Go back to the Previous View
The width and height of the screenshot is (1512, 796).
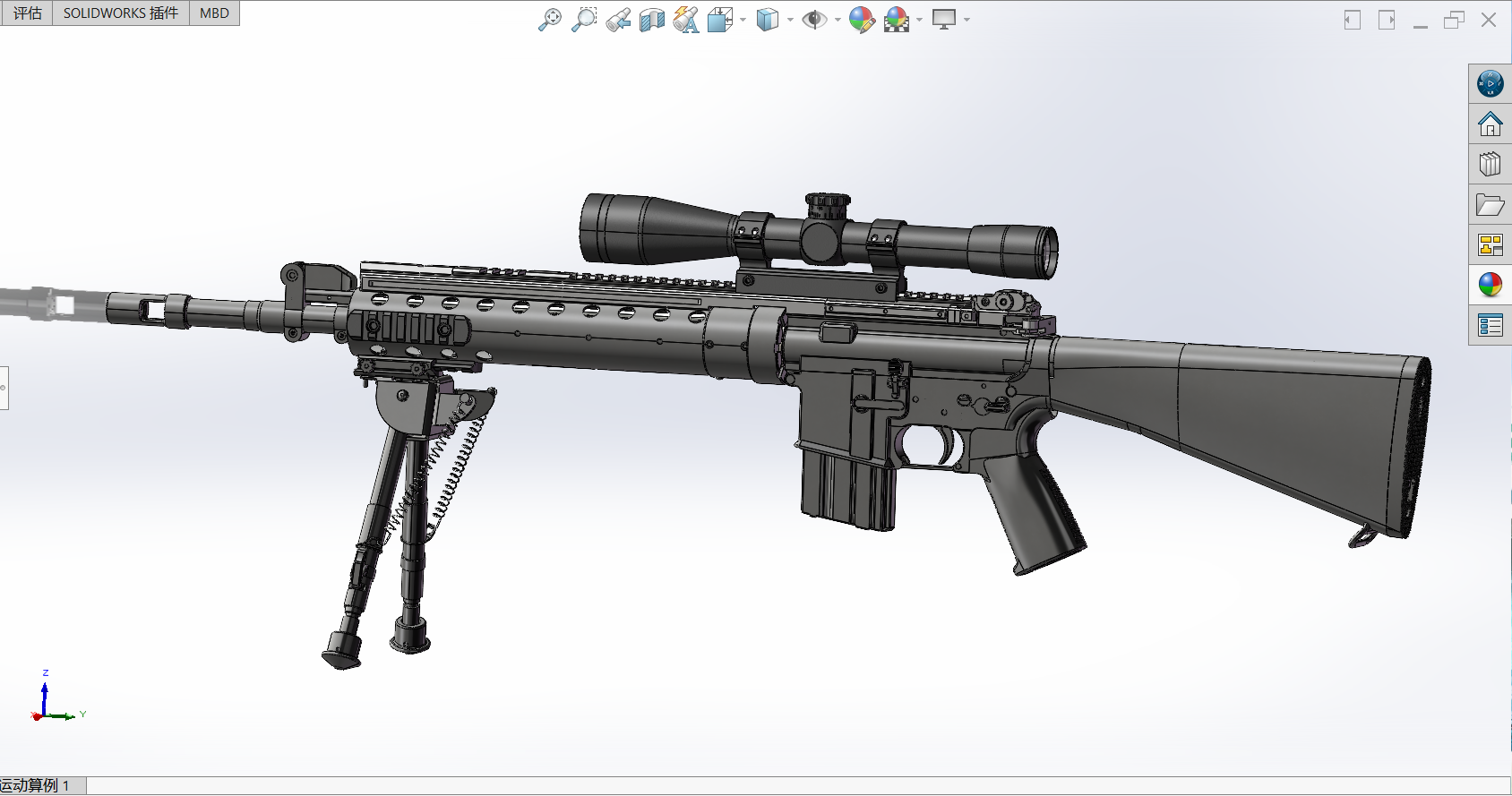pyautogui.click(x=618, y=20)
